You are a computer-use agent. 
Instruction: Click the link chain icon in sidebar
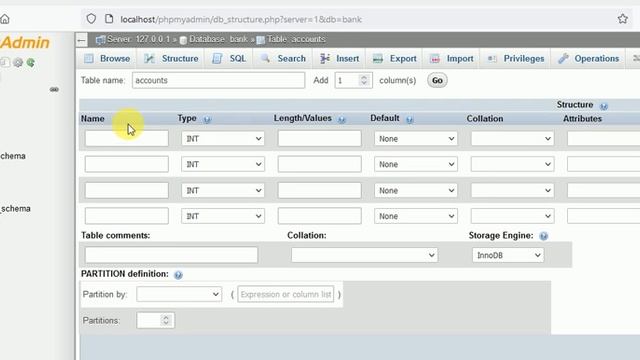pyautogui.click(x=54, y=89)
